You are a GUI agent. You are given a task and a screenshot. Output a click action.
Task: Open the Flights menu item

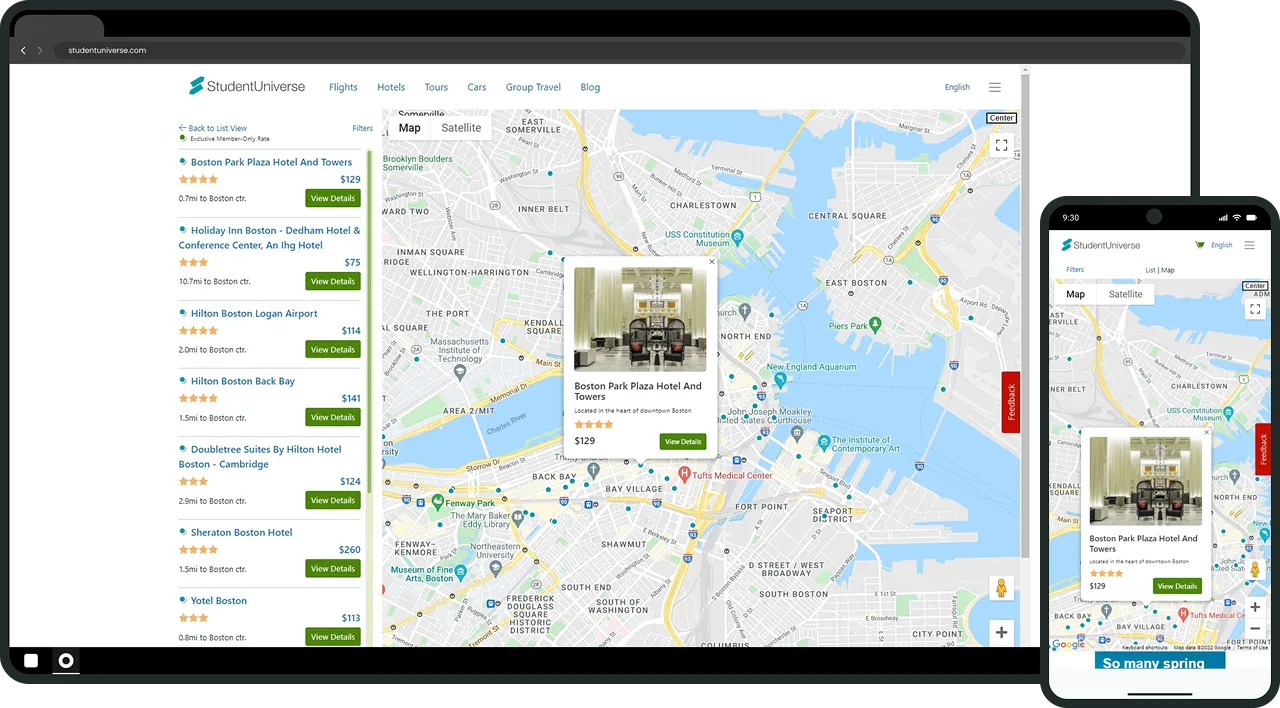tap(343, 87)
